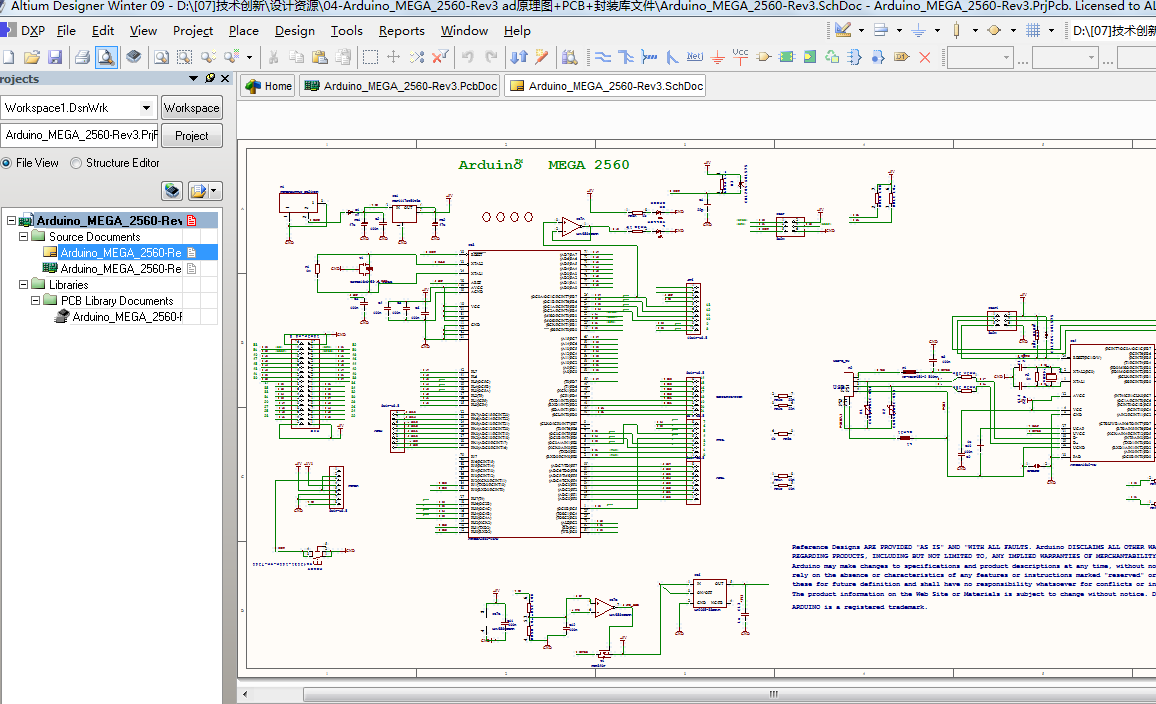Place part gate-shaped icon
Image resolution: width=1156 pixels, height=704 pixels.
(x=764, y=57)
